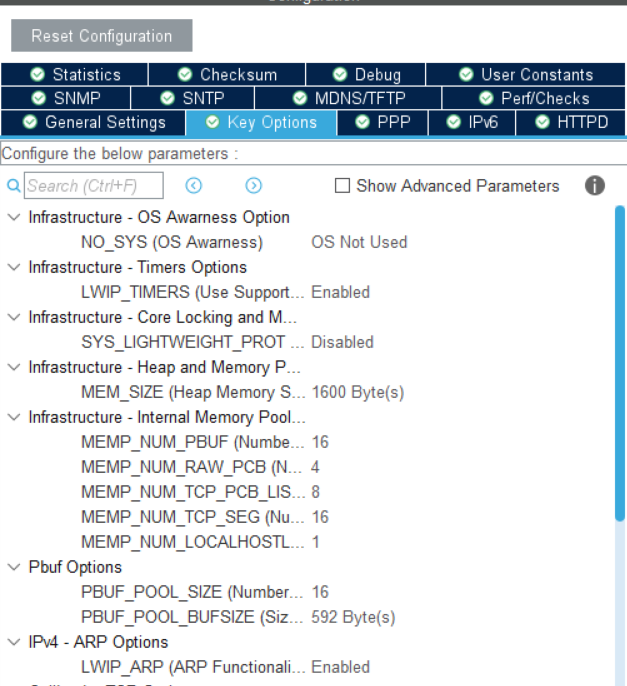Click value 8 of MEMP_NUM_TCP_PCB_LIS
627x686 pixels.
pyautogui.click(x=315, y=492)
